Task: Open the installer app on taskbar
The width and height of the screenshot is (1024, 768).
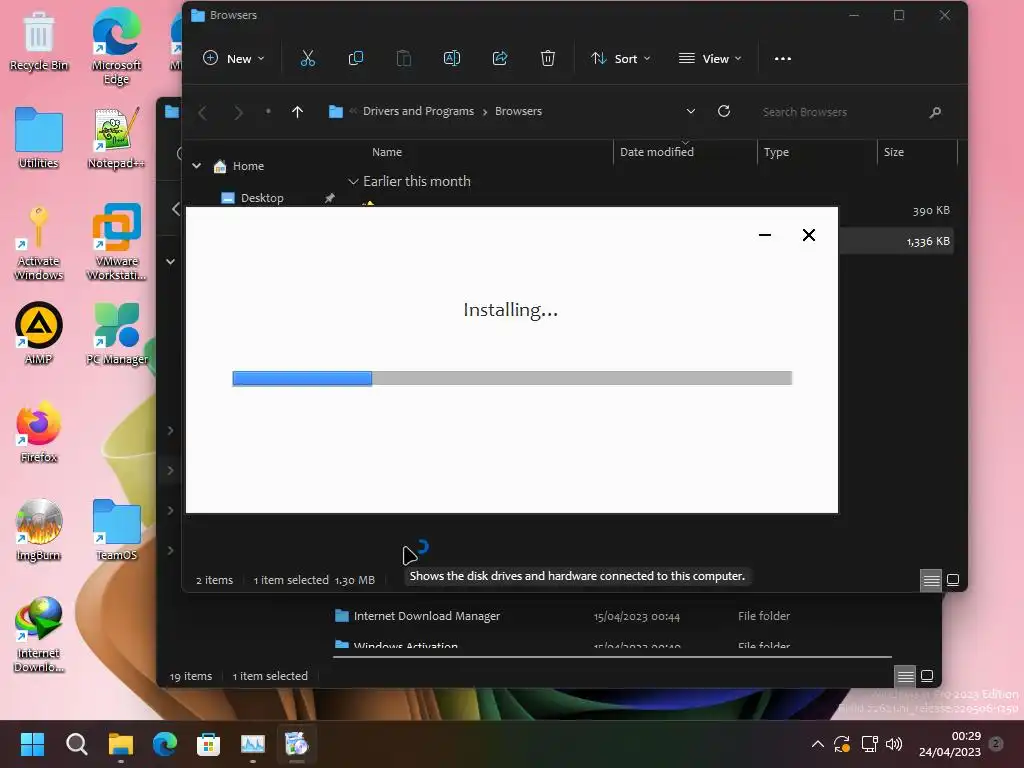Action: (x=296, y=744)
